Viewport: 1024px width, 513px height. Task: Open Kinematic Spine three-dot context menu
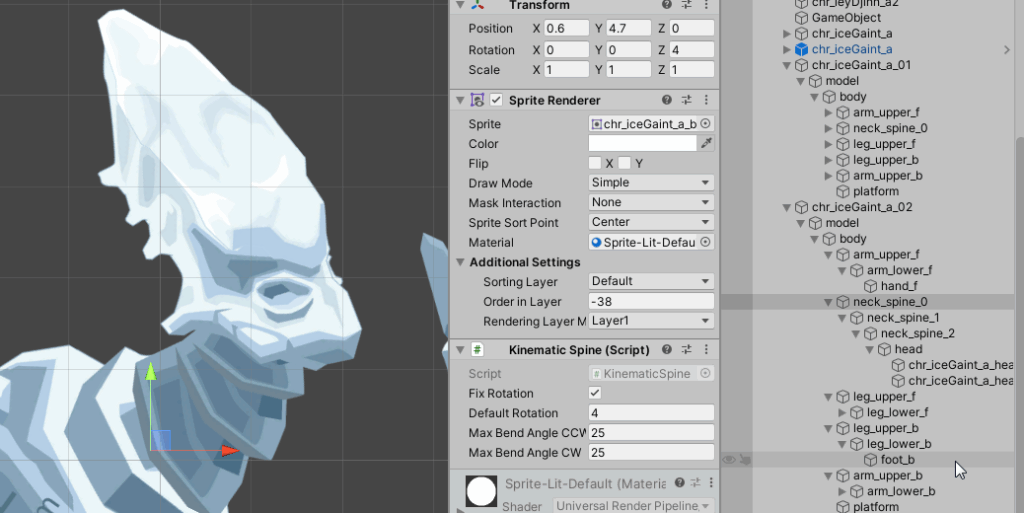pos(706,350)
